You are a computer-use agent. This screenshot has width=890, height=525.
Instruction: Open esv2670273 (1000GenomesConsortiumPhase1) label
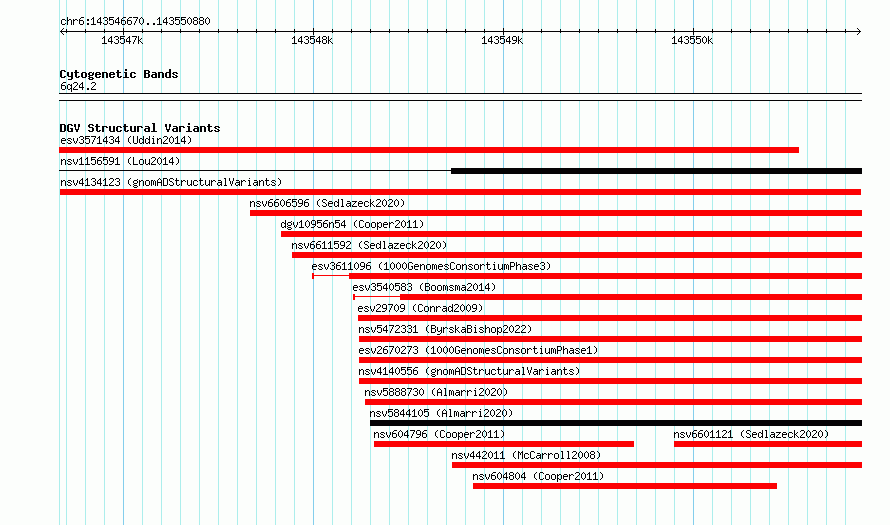[478, 350]
